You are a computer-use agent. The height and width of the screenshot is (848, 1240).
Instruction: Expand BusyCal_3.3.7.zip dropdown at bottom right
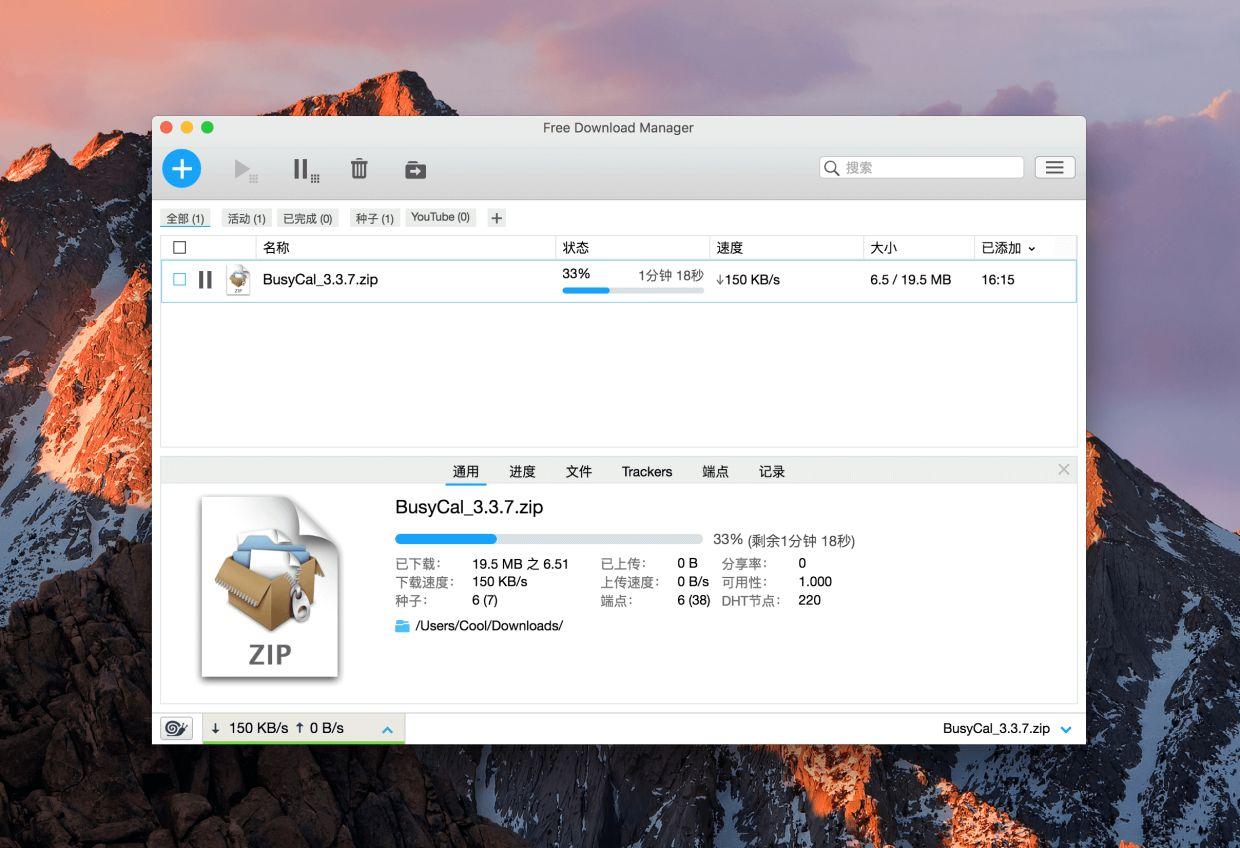[x=1064, y=729]
